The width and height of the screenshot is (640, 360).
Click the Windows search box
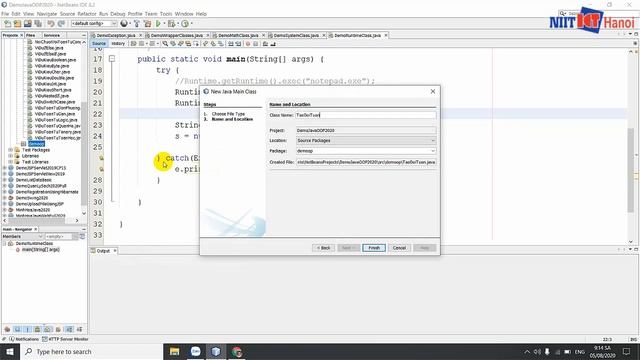91,351
